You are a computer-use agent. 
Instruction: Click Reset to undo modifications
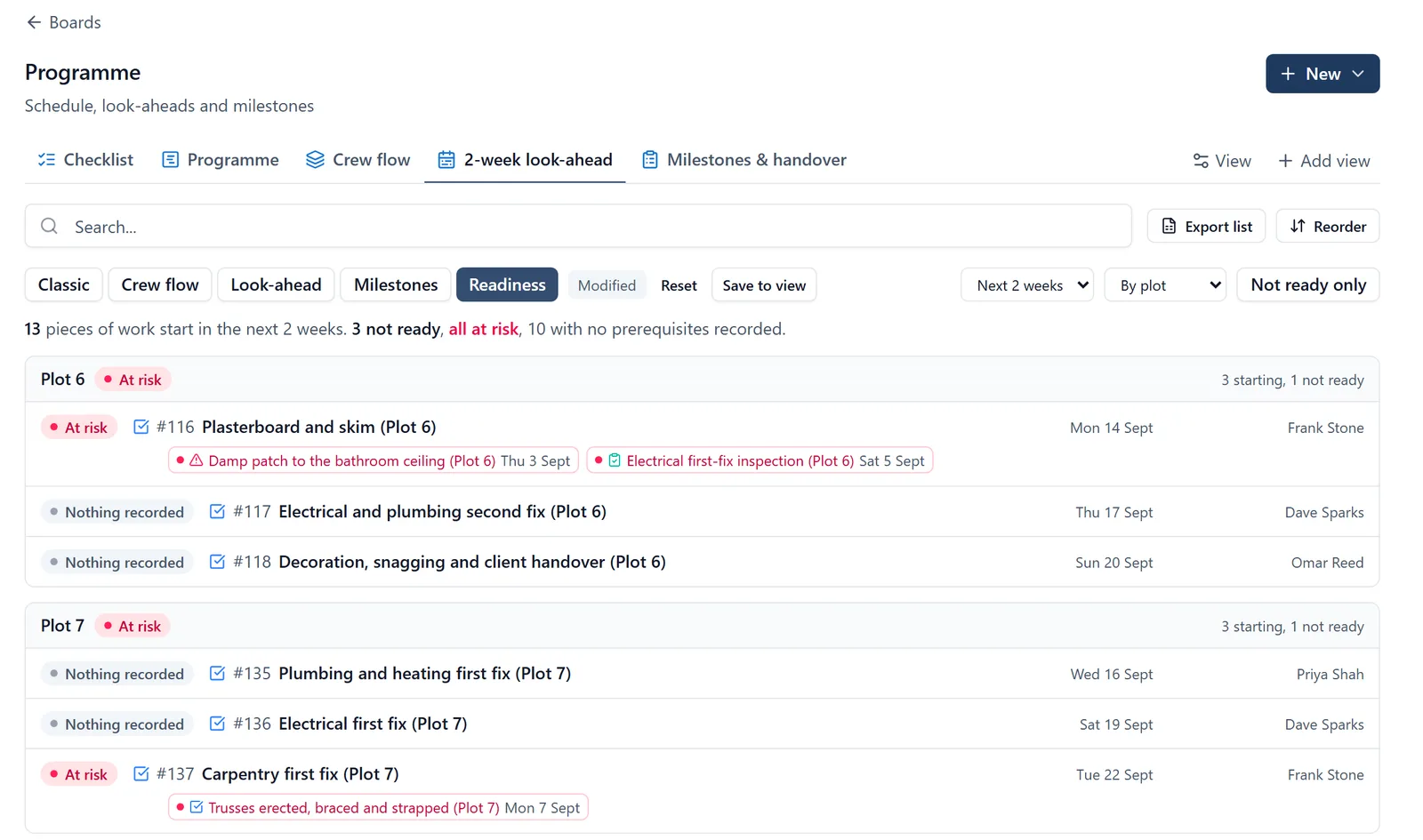tap(679, 285)
